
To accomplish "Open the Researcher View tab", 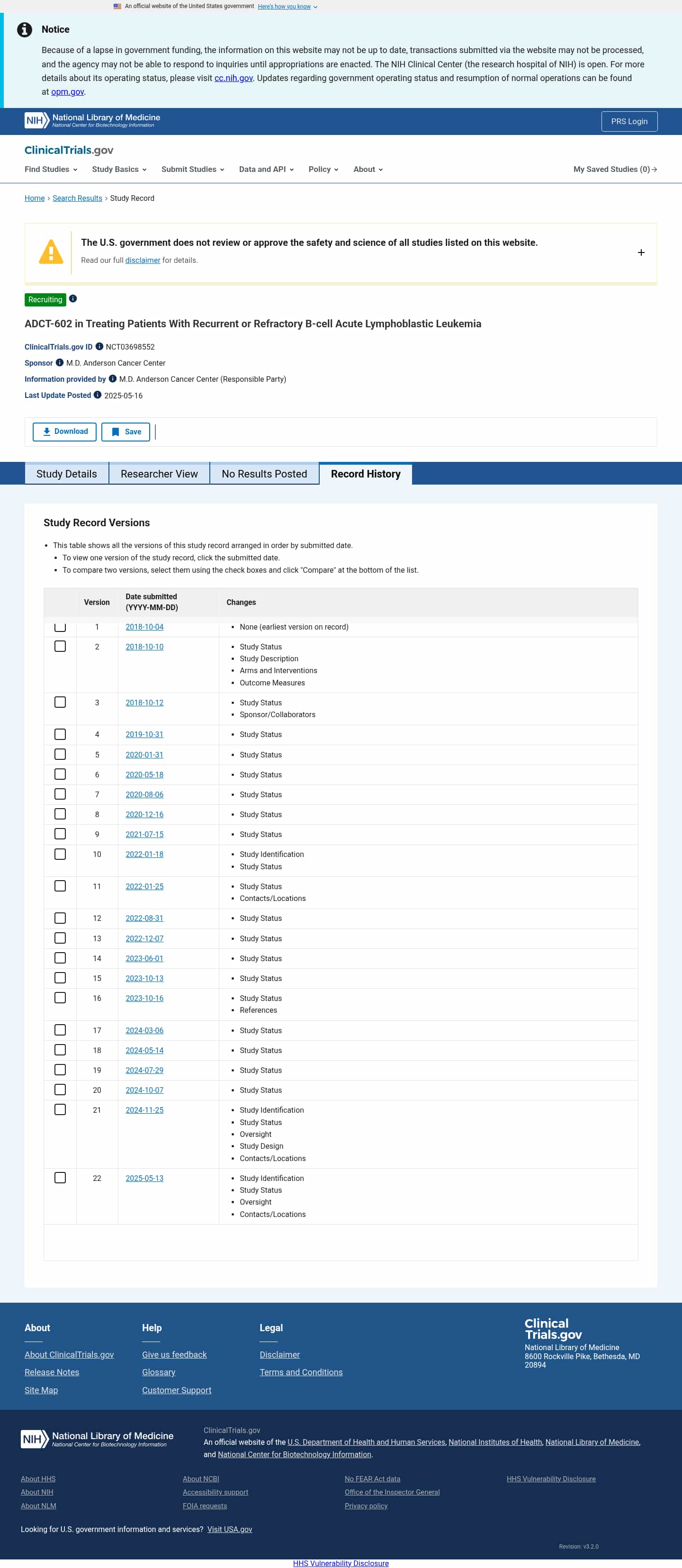I will pos(159,474).
